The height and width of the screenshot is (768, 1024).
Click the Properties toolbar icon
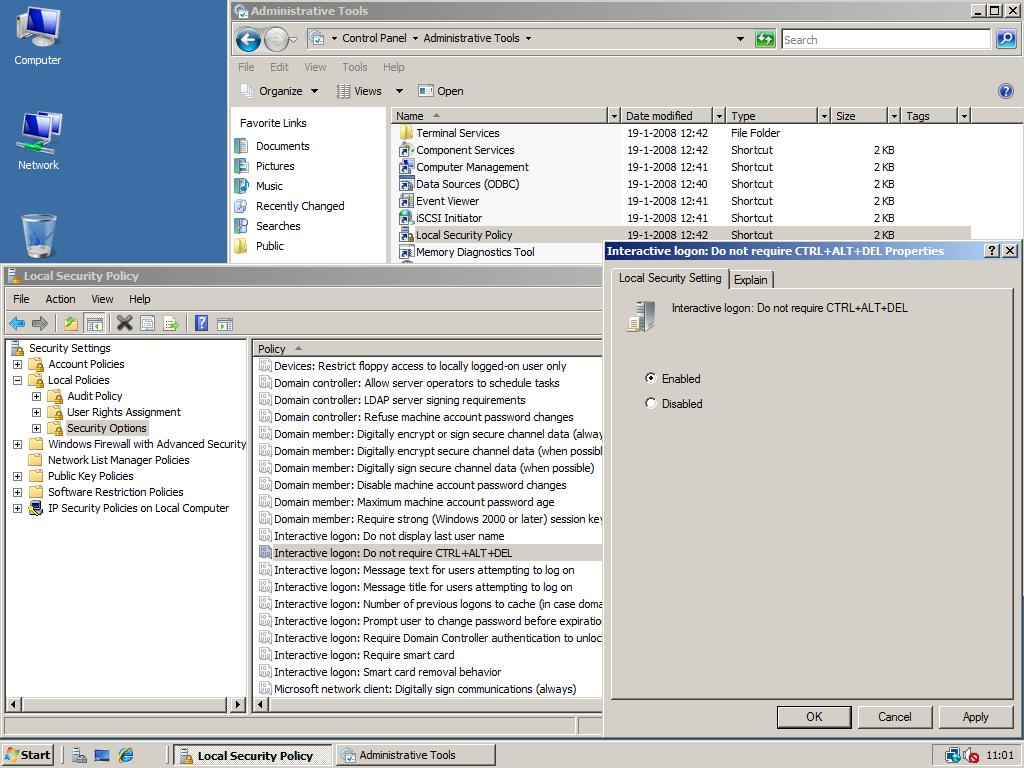(x=148, y=323)
